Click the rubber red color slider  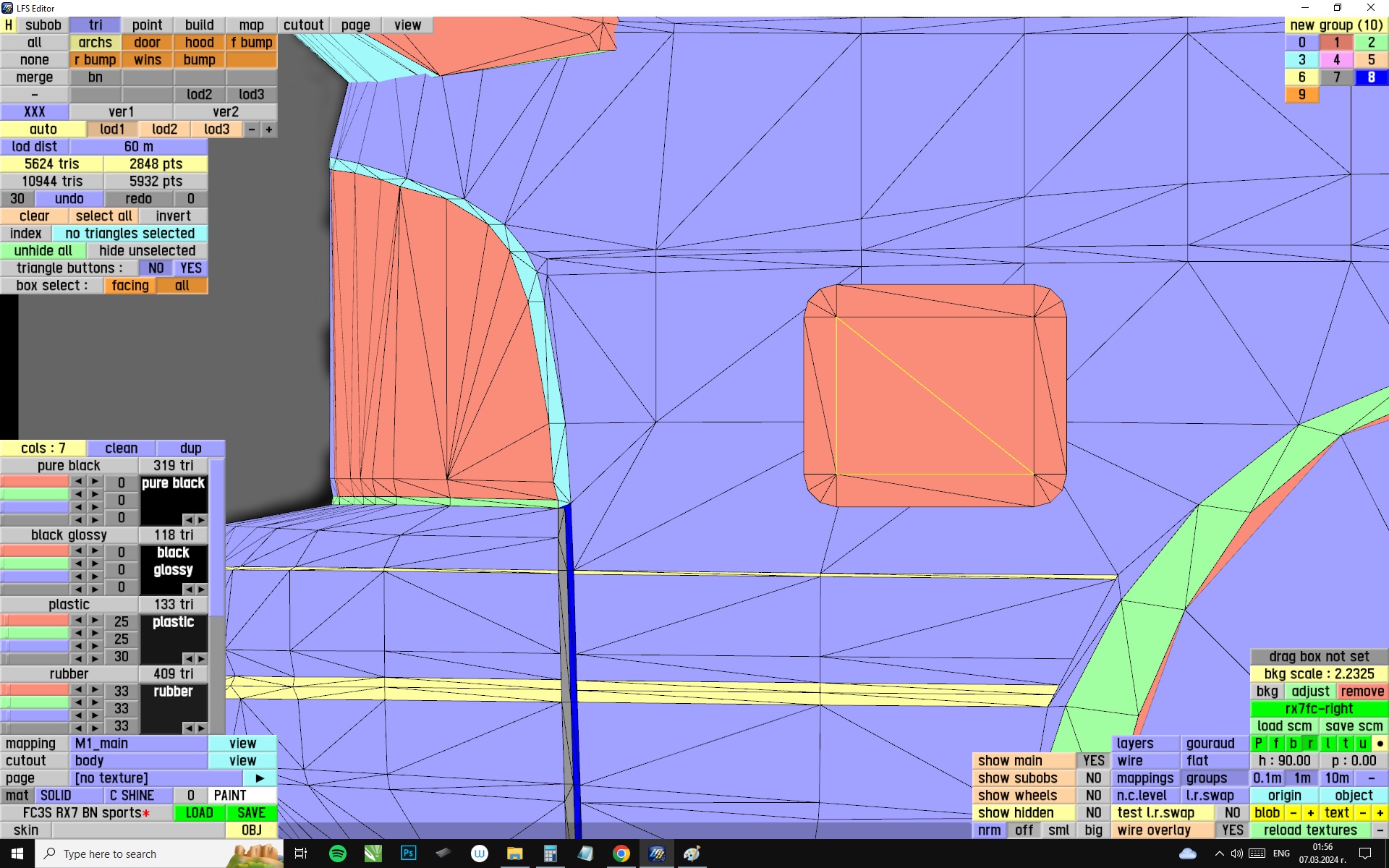click(x=35, y=689)
